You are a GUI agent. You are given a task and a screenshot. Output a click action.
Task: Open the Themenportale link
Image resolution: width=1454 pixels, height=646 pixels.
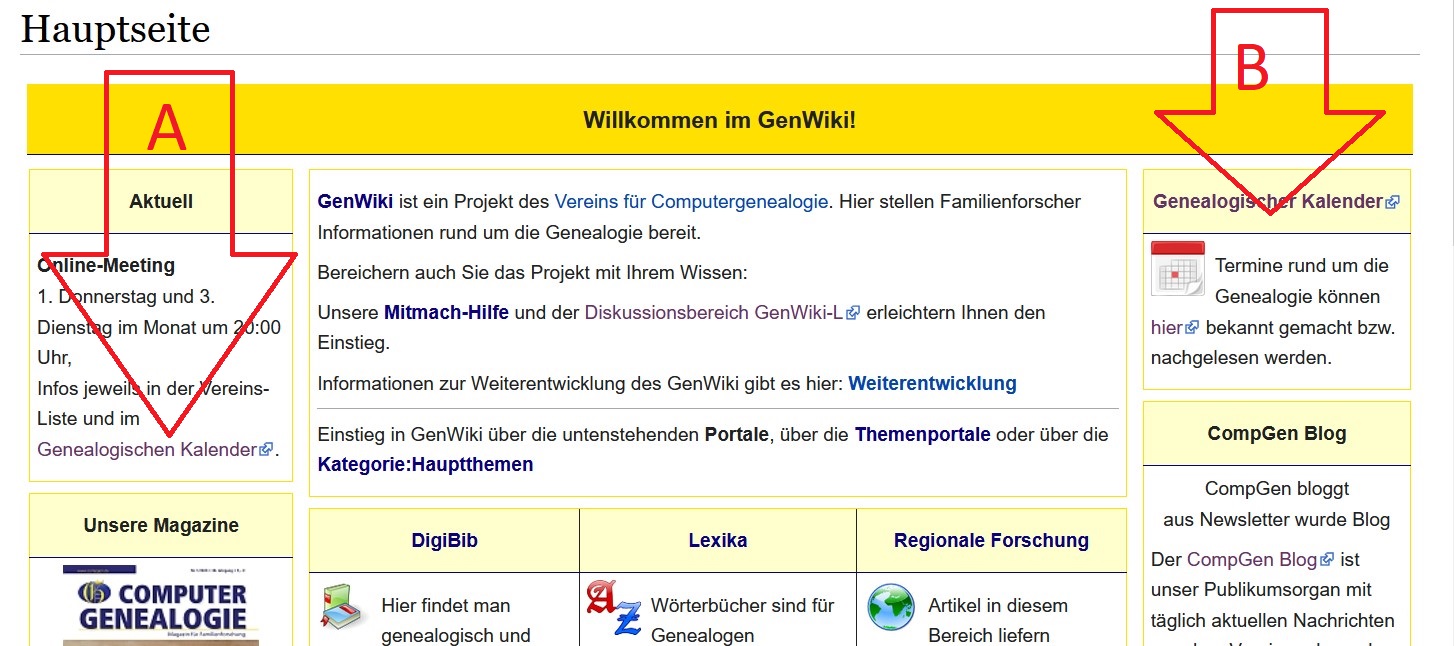(x=922, y=435)
